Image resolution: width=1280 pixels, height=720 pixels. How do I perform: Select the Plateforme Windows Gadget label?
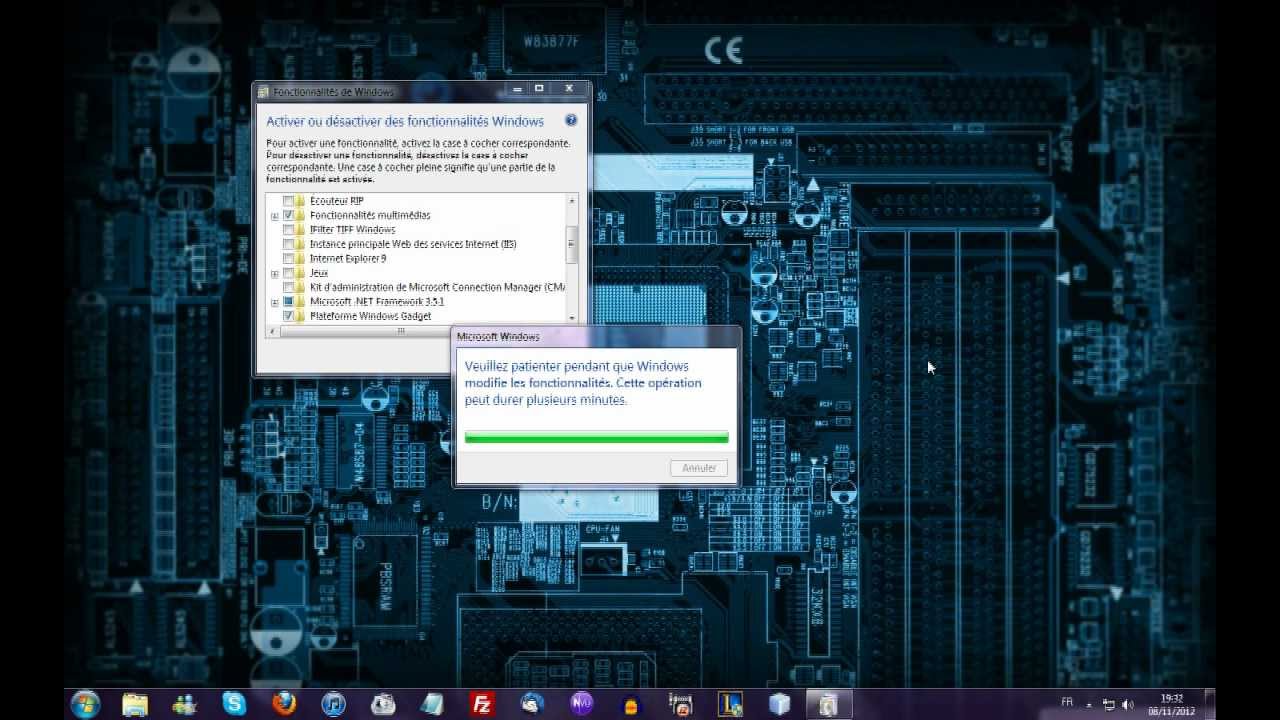[370, 316]
